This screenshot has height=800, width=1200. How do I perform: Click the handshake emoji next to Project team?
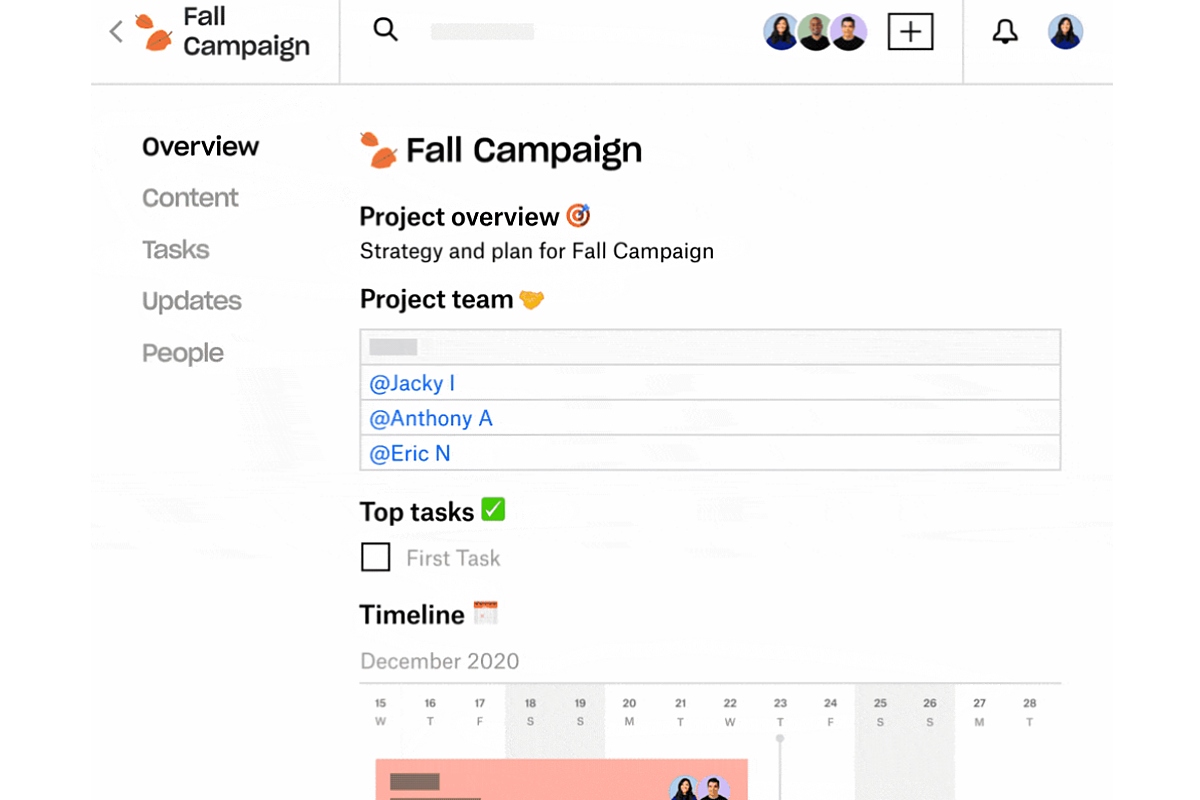coord(531,297)
